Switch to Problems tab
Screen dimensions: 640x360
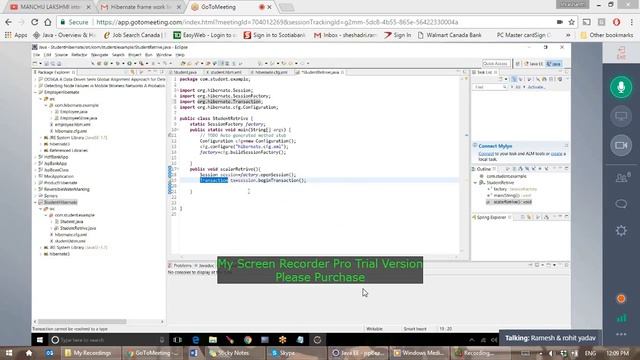click(181, 266)
